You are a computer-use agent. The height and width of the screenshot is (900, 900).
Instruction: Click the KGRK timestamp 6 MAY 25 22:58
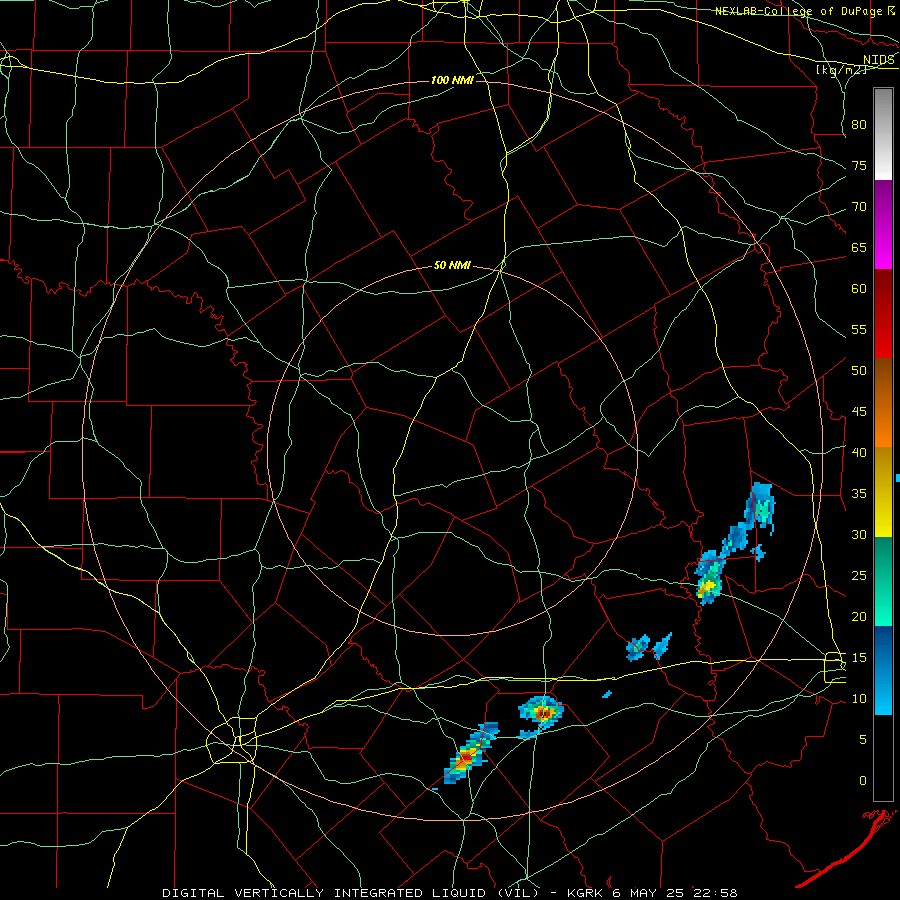coord(652,893)
